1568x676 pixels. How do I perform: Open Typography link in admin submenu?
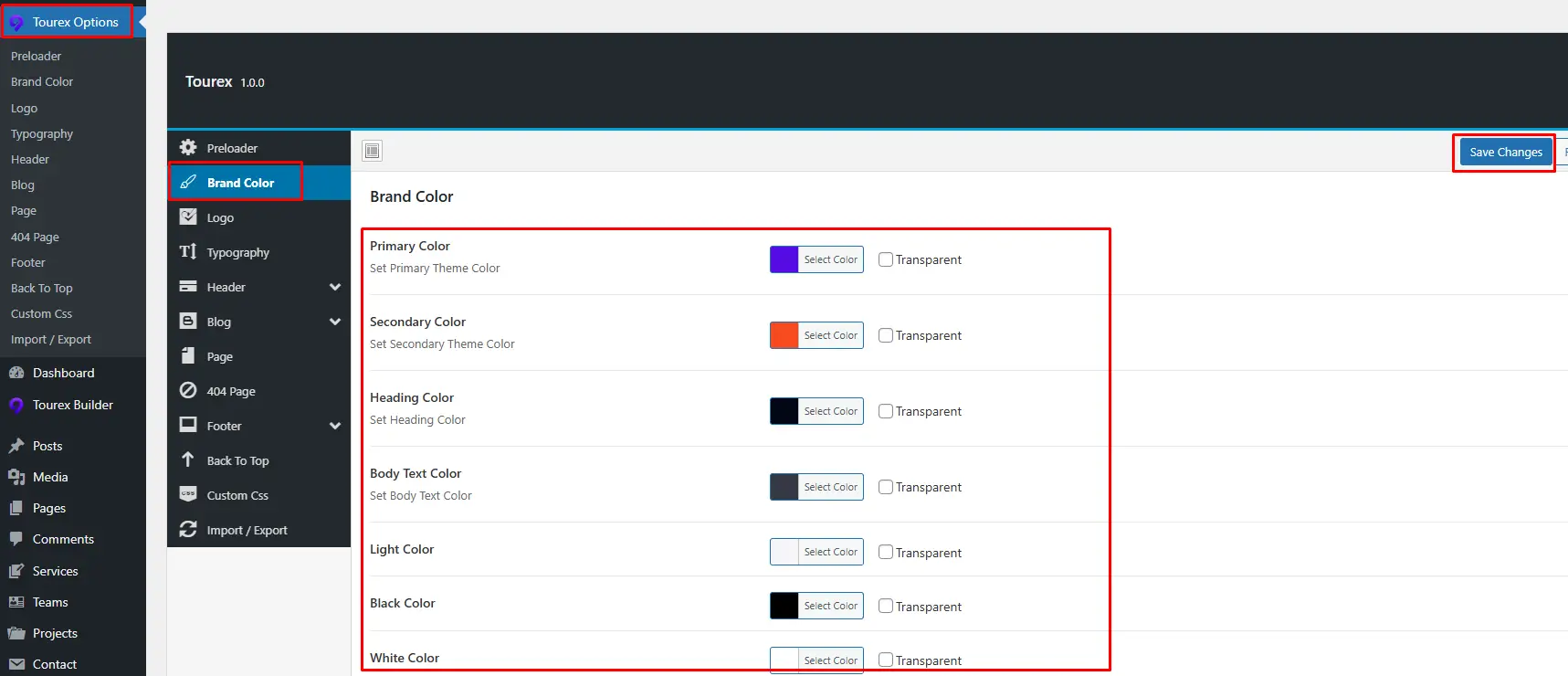(x=42, y=133)
